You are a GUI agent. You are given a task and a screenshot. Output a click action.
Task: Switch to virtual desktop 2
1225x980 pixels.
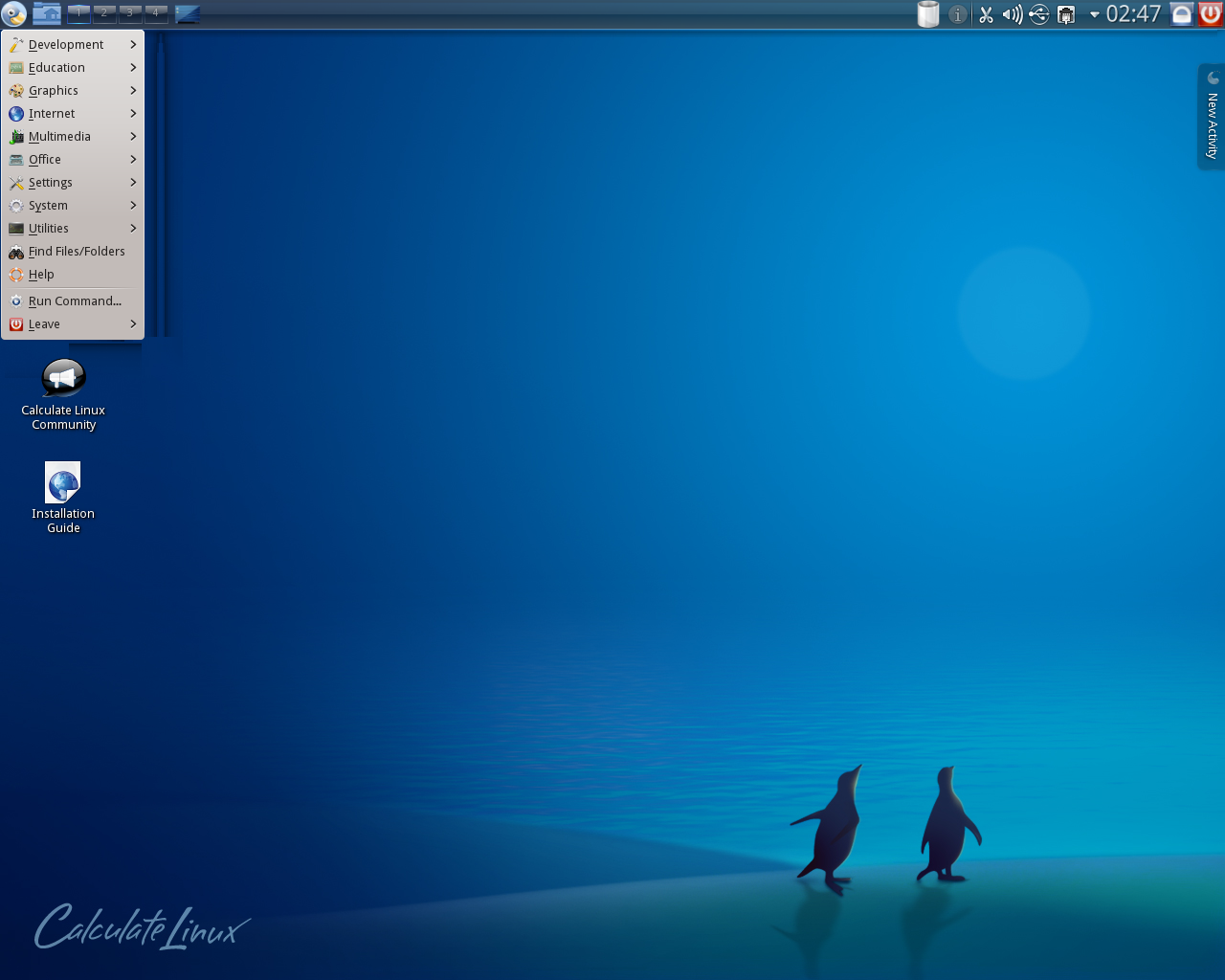click(x=104, y=13)
